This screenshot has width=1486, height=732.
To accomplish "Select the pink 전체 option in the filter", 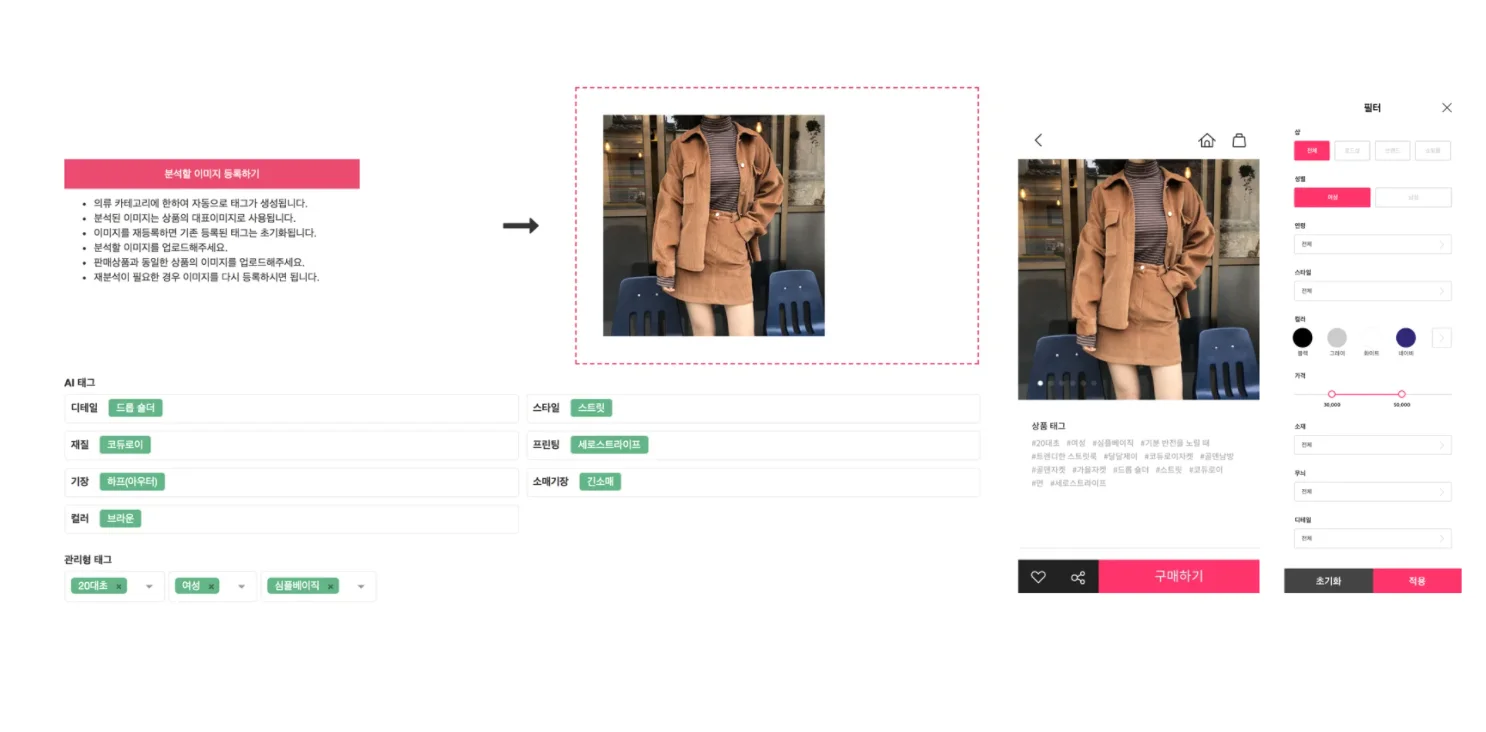I will [x=1311, y=151].
